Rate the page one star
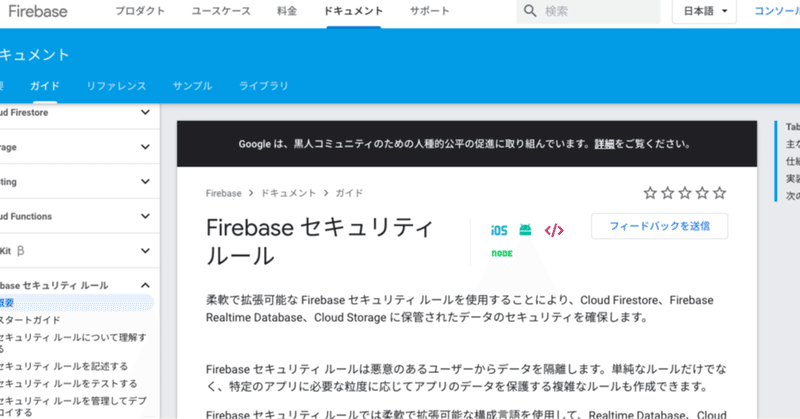Image resolution: width=800 pixels, height=419 pixels. coord(650,193)
